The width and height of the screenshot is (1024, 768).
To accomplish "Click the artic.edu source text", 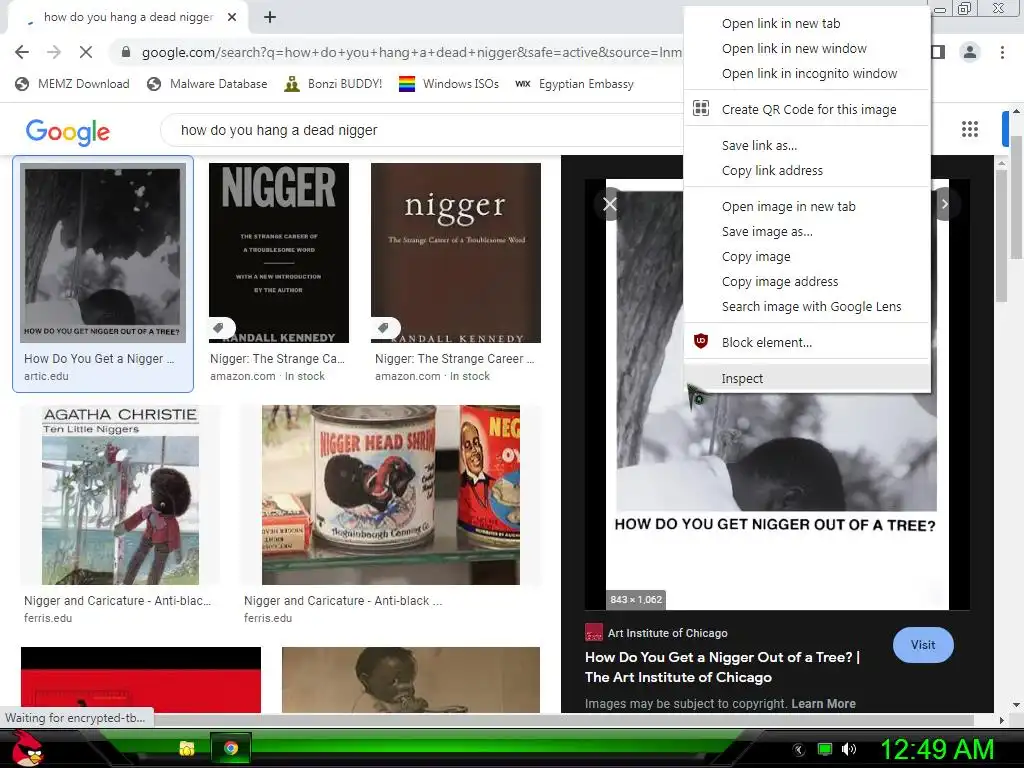I will 46,376.
